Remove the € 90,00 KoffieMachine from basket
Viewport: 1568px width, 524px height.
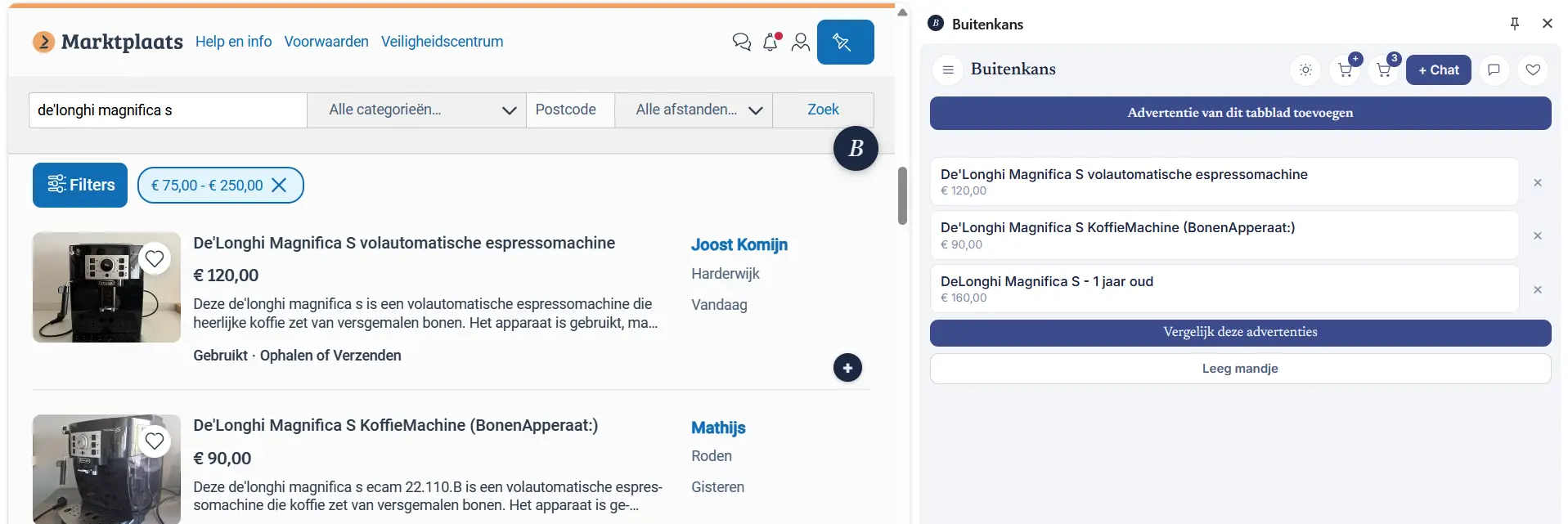[x=1537, y=236]
